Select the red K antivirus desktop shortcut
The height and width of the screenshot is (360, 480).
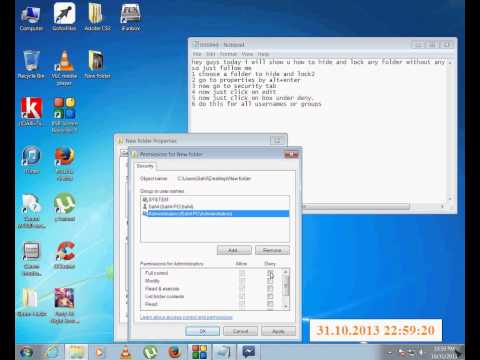tap(31, 112)
